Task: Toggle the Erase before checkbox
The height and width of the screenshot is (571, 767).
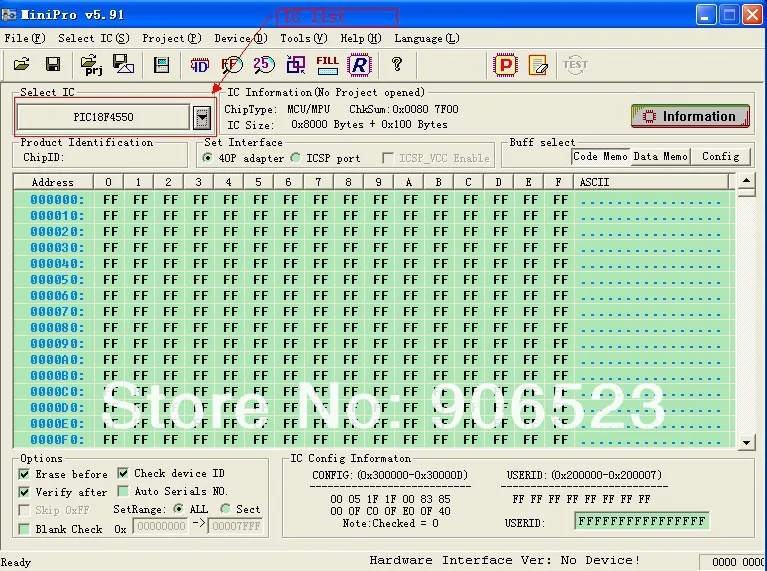Action: pyautogui.click(x=24, y=474)
